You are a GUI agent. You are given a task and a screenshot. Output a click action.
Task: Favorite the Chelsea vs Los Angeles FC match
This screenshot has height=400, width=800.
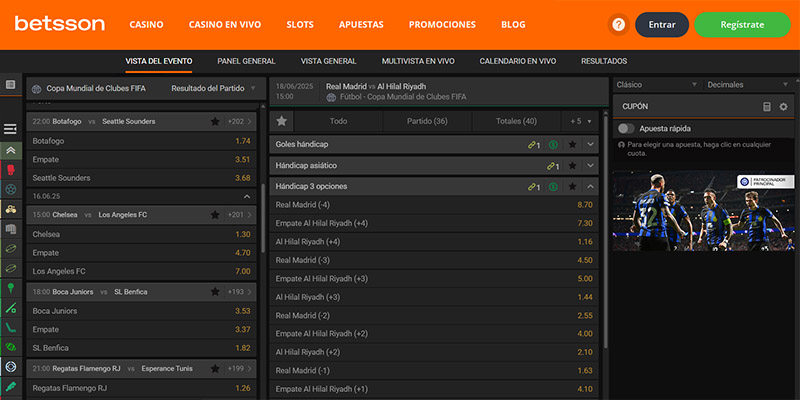pos(215,215)
